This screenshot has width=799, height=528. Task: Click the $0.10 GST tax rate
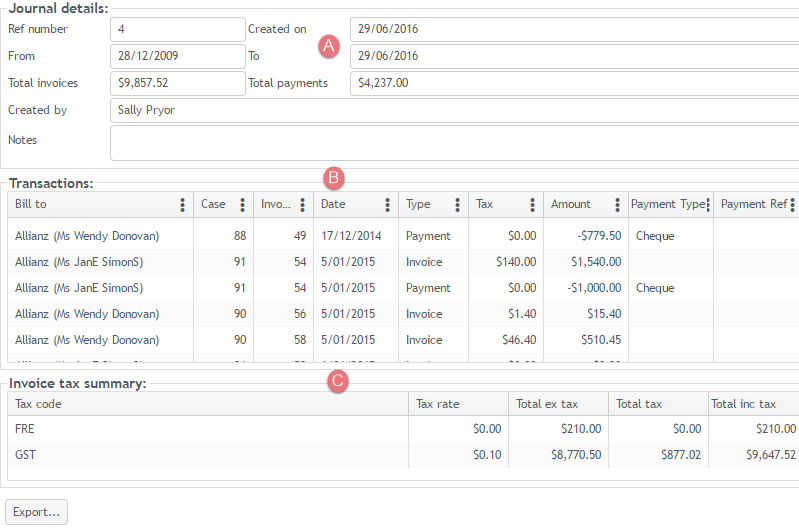tap(487, 455)
